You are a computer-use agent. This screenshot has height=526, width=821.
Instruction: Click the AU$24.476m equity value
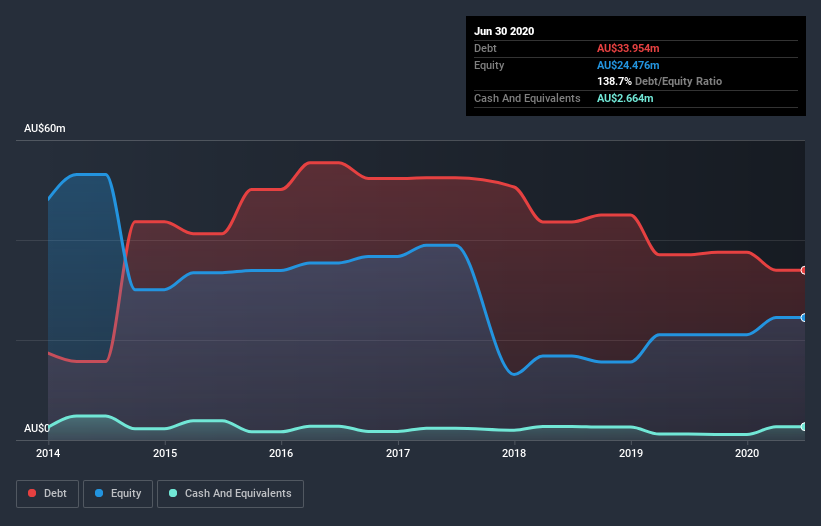pyautogui.click(x=628, y=65)
